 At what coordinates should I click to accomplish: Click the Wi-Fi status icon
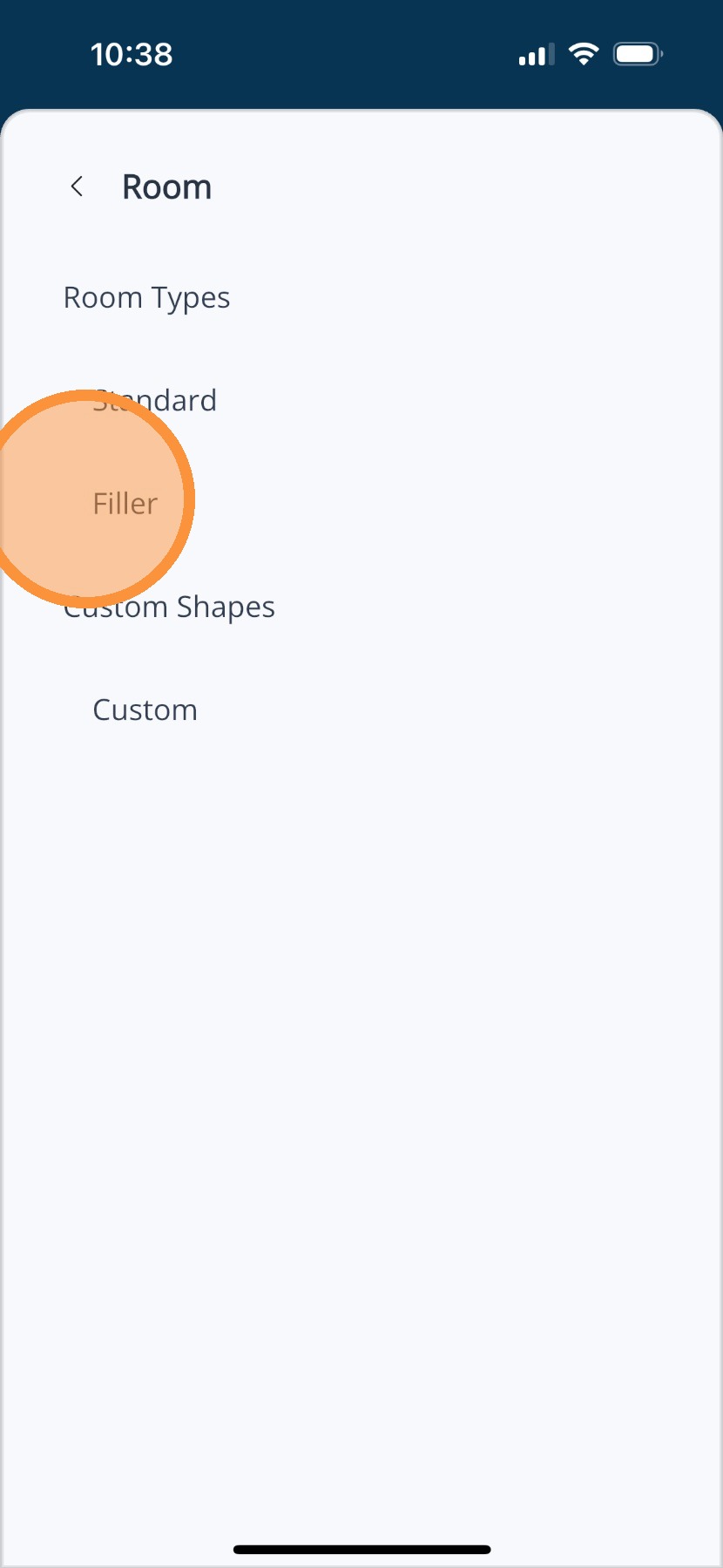click(583, 54)
